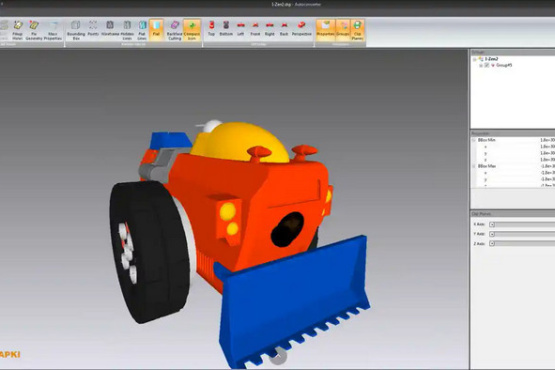
Task: Switch to Perspective view
Action: tap(302, 29)
